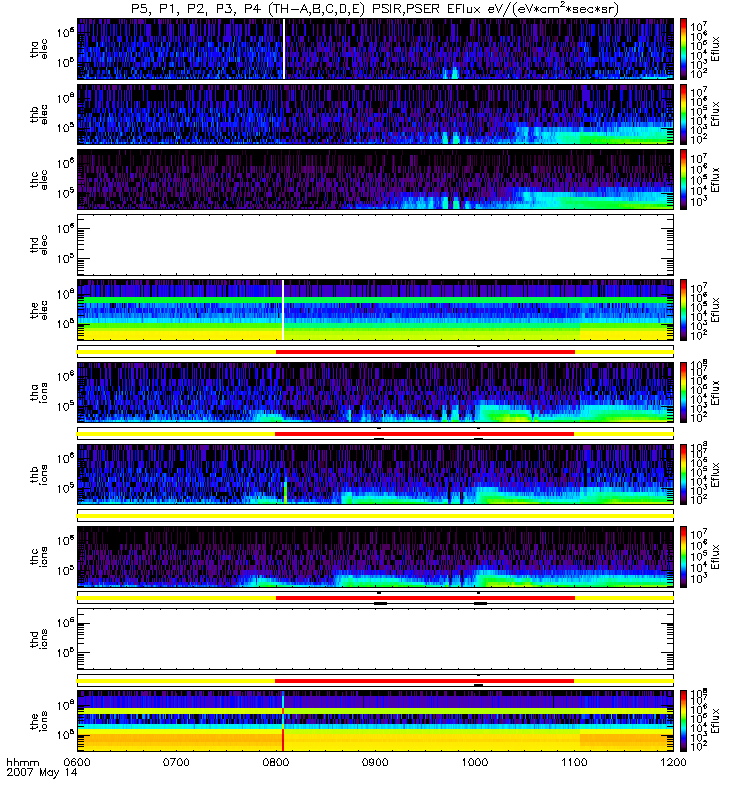Viewport: 750px width, 800px height.
Task: Click the color bar beside thc elec panel
Action: click(683, 180)
